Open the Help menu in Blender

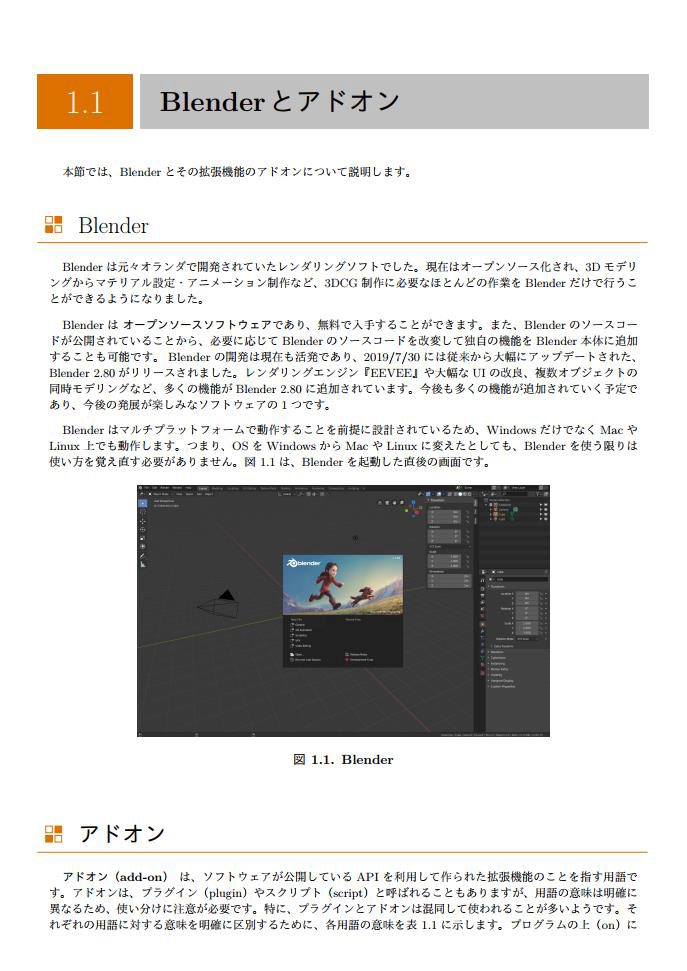click(188, 488)
